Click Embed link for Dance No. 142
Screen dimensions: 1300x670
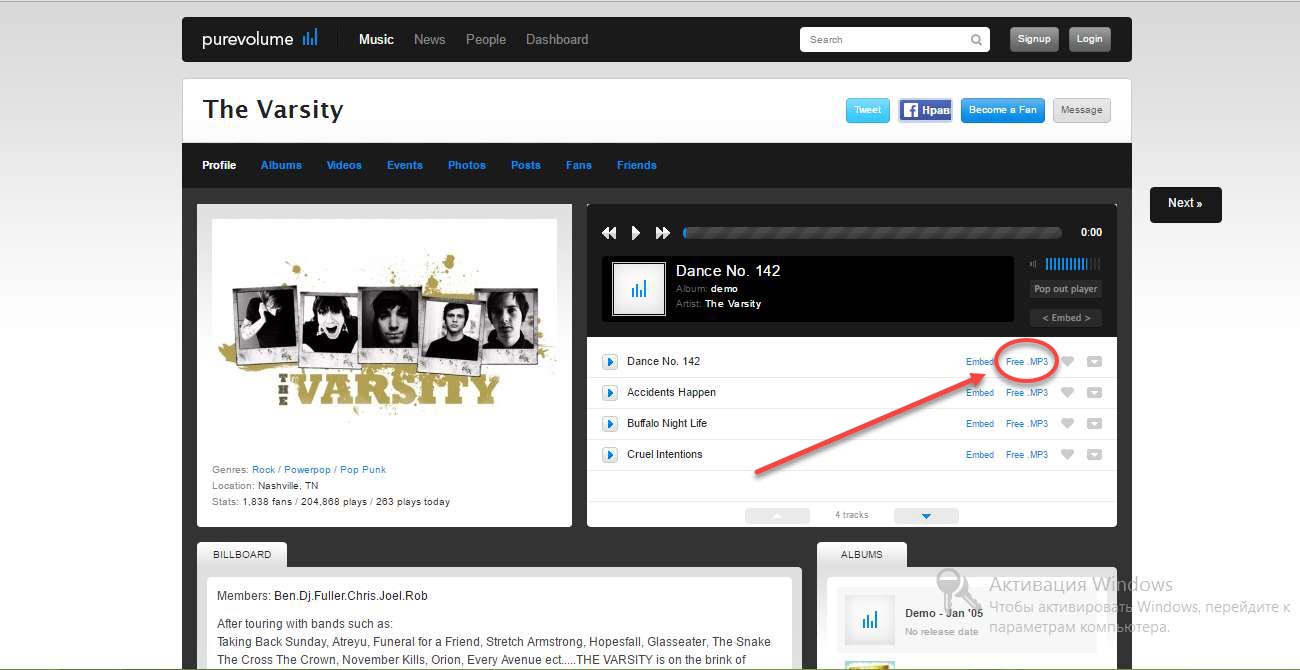pos(980,362)
